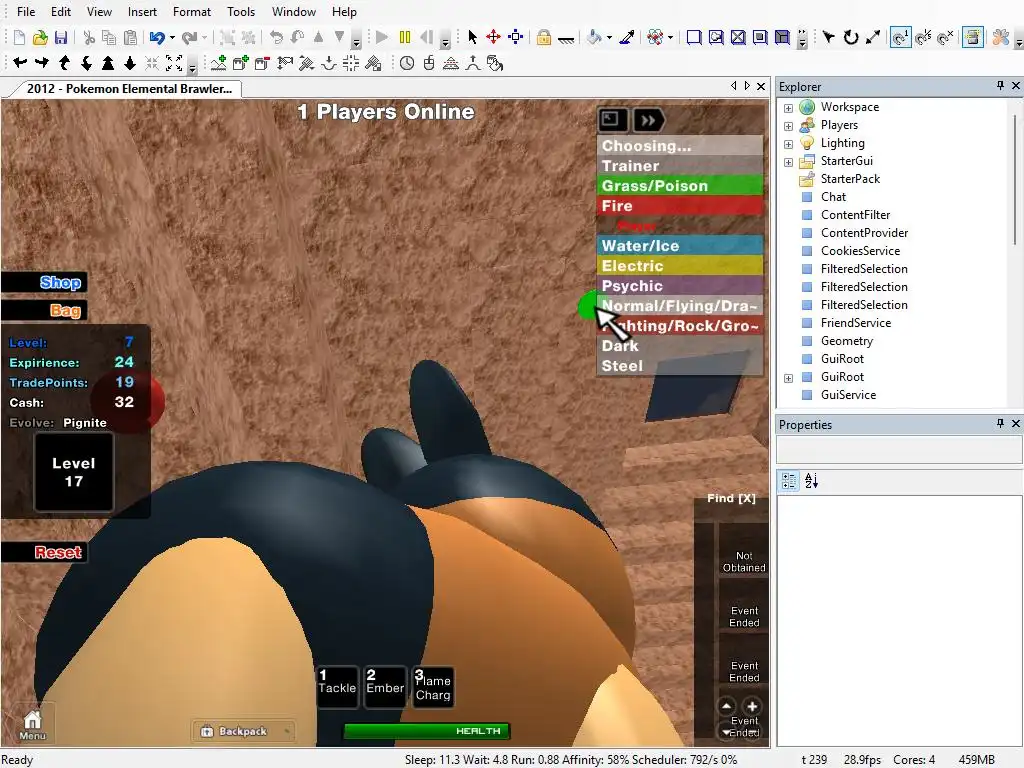Click the Rotate selection circular-arrow icon
This screenshot has width=1024, height=768.
[x=850, y=37]
